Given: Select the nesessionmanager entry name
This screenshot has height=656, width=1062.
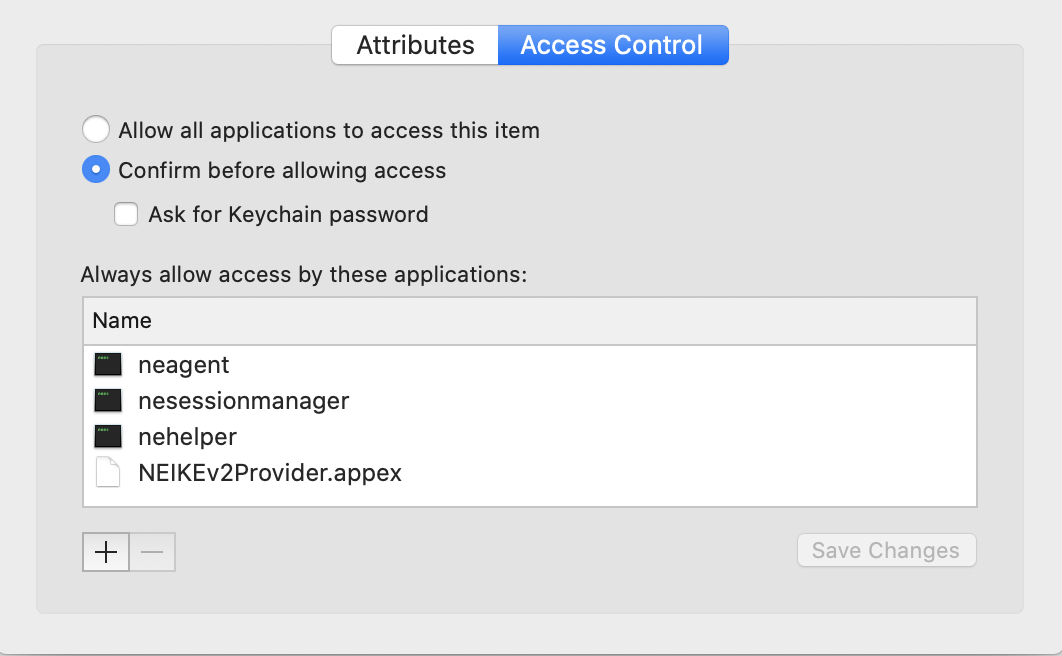Looking at the screenshot, I should (243, 401).
